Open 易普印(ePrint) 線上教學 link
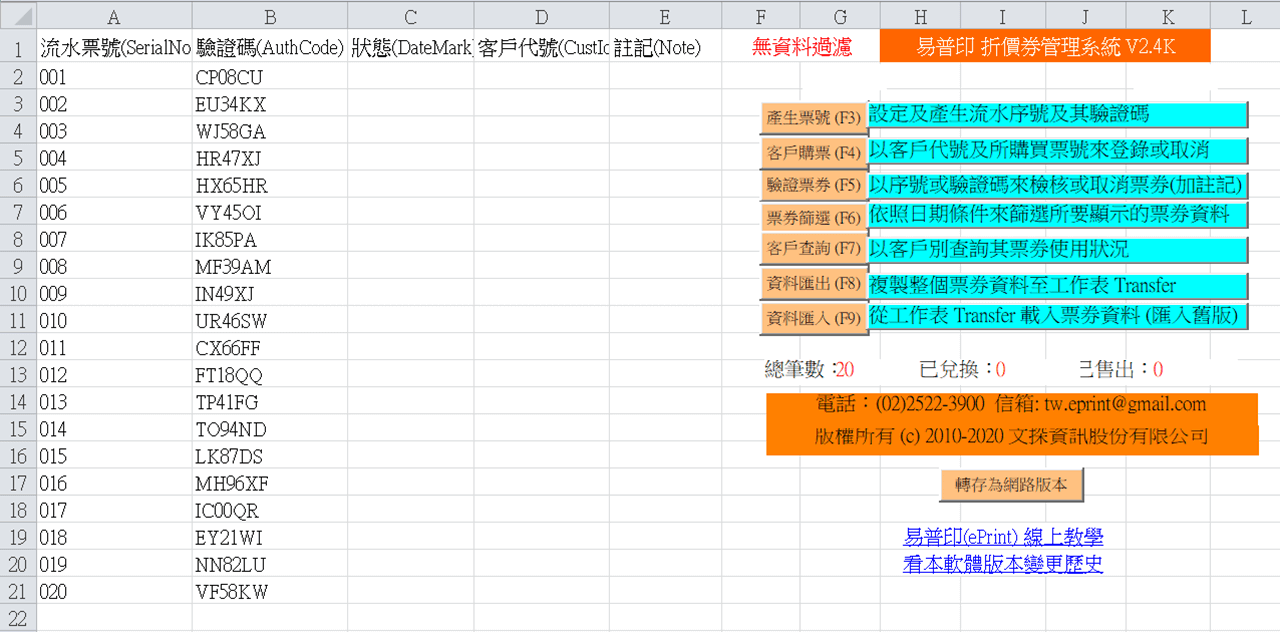Image resolution: width=1280 pixels, height=632 pixels. point(1002,538)
